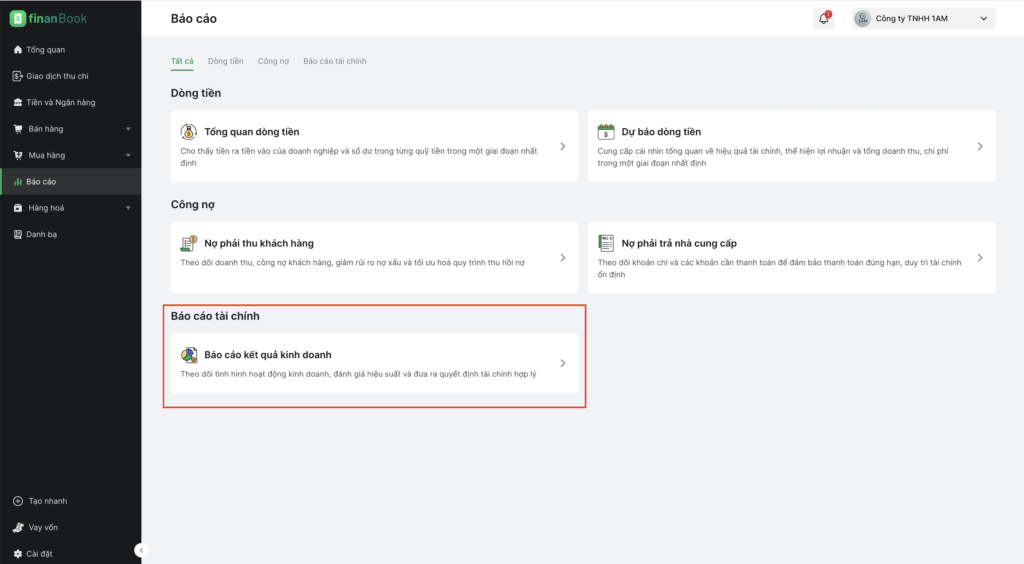1024x564 pixels.
Task: Click the Tổng quan home icon
Action: click(18, 50)
